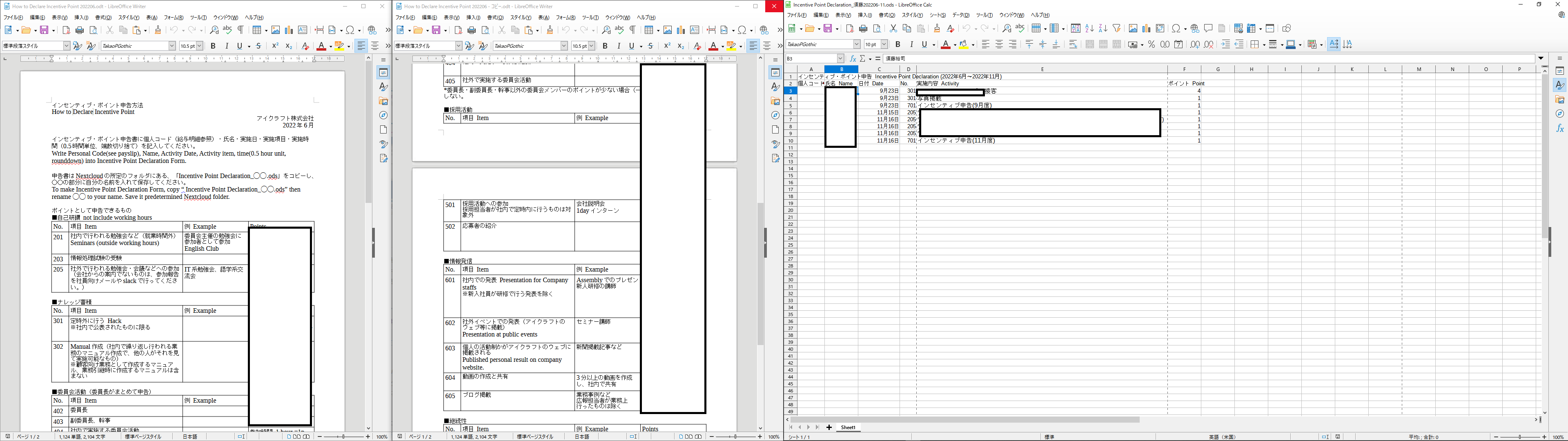Viewport: 1568px width, 441px height.
Task: Open 表 menu in middle Writer window
Action: click(543, 18)
